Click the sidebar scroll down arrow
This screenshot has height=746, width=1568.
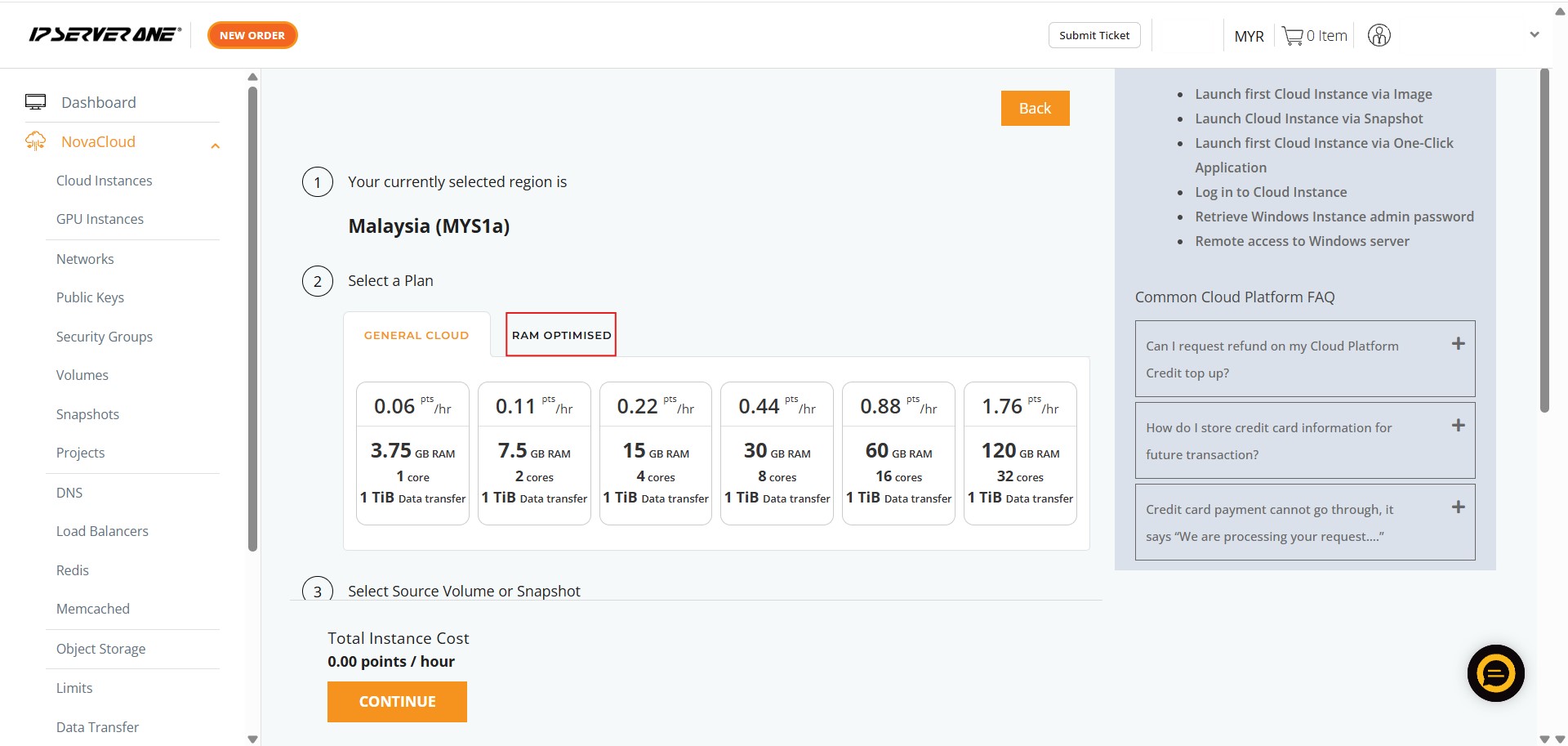(252, 739)
